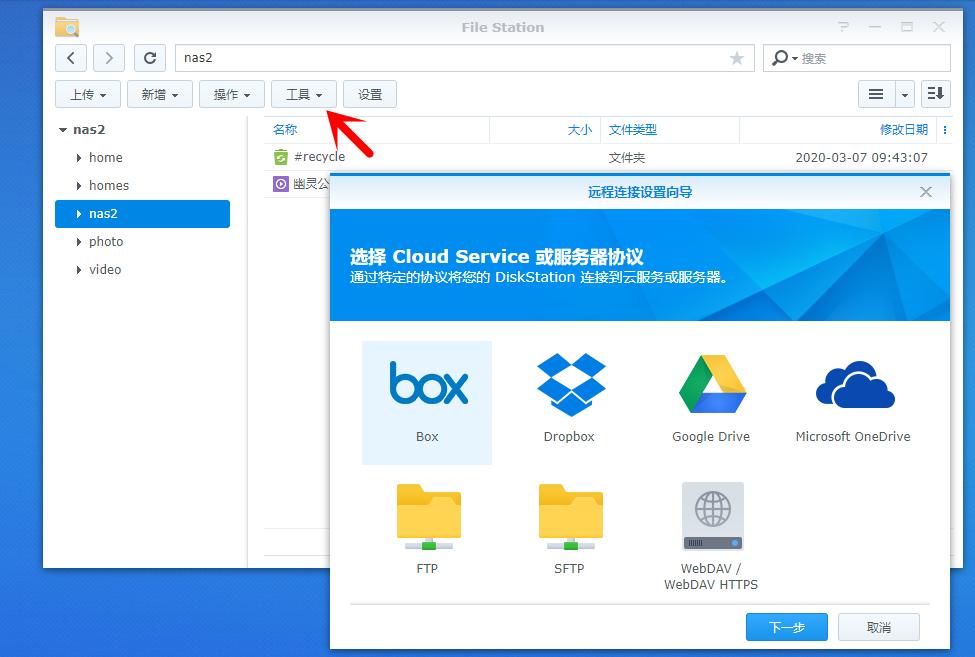Open the 新增 create dropdown
This screenshot has width=975, height=657.
pos(160,94)
